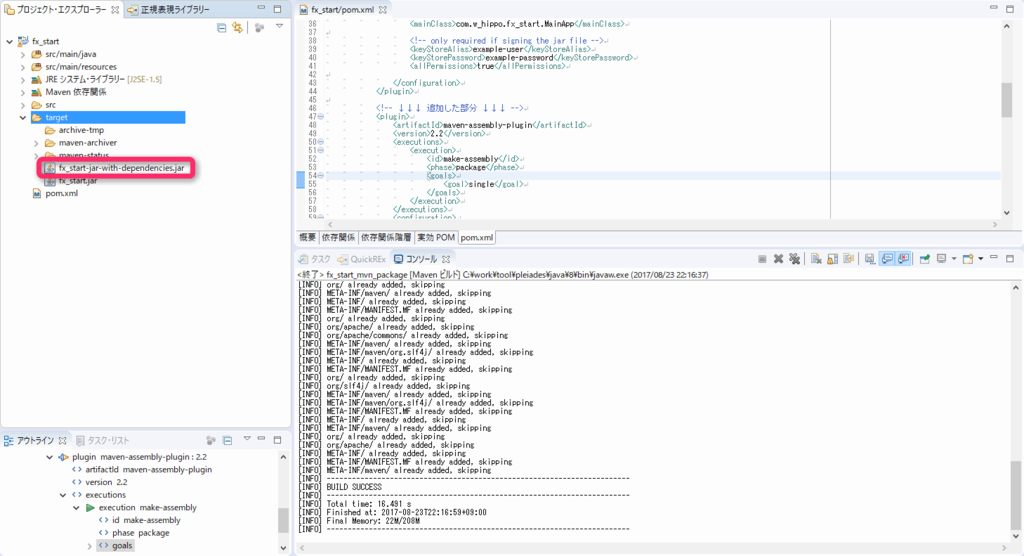Toggle link with editor in Project Explorer
The width and height of the screenshot is (1024, 556).
pyautogui.click(x=237, y=27)
